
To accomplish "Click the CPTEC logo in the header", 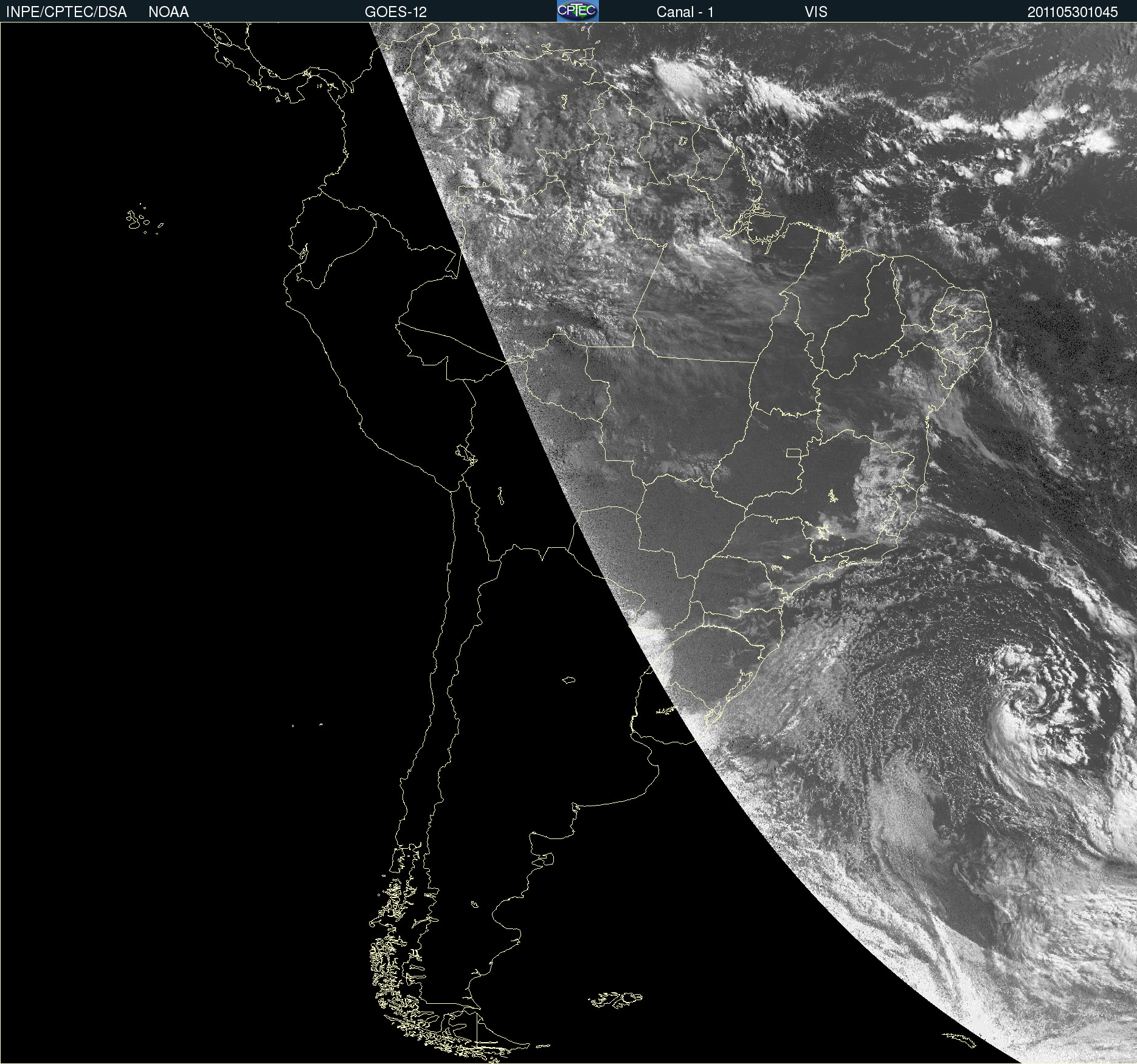I will click(578, 11).
